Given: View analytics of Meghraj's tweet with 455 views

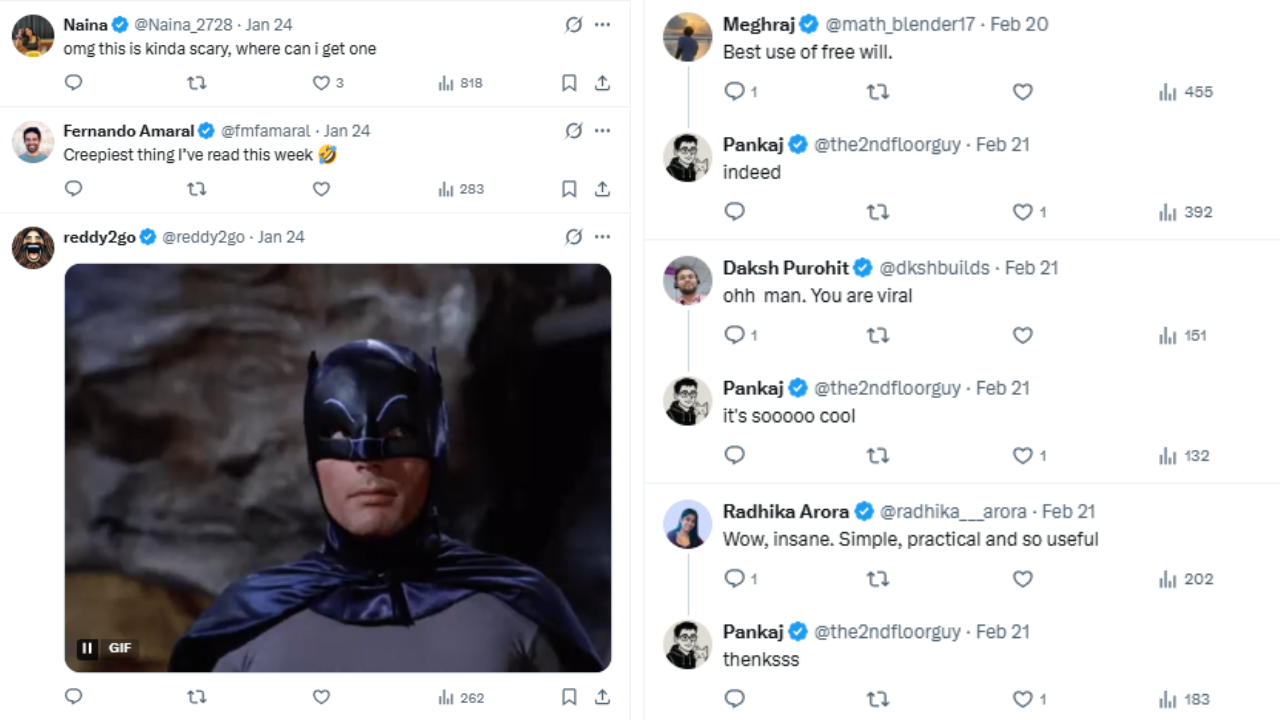Looking at the screenshot, I should click(x=1185, y=92).
